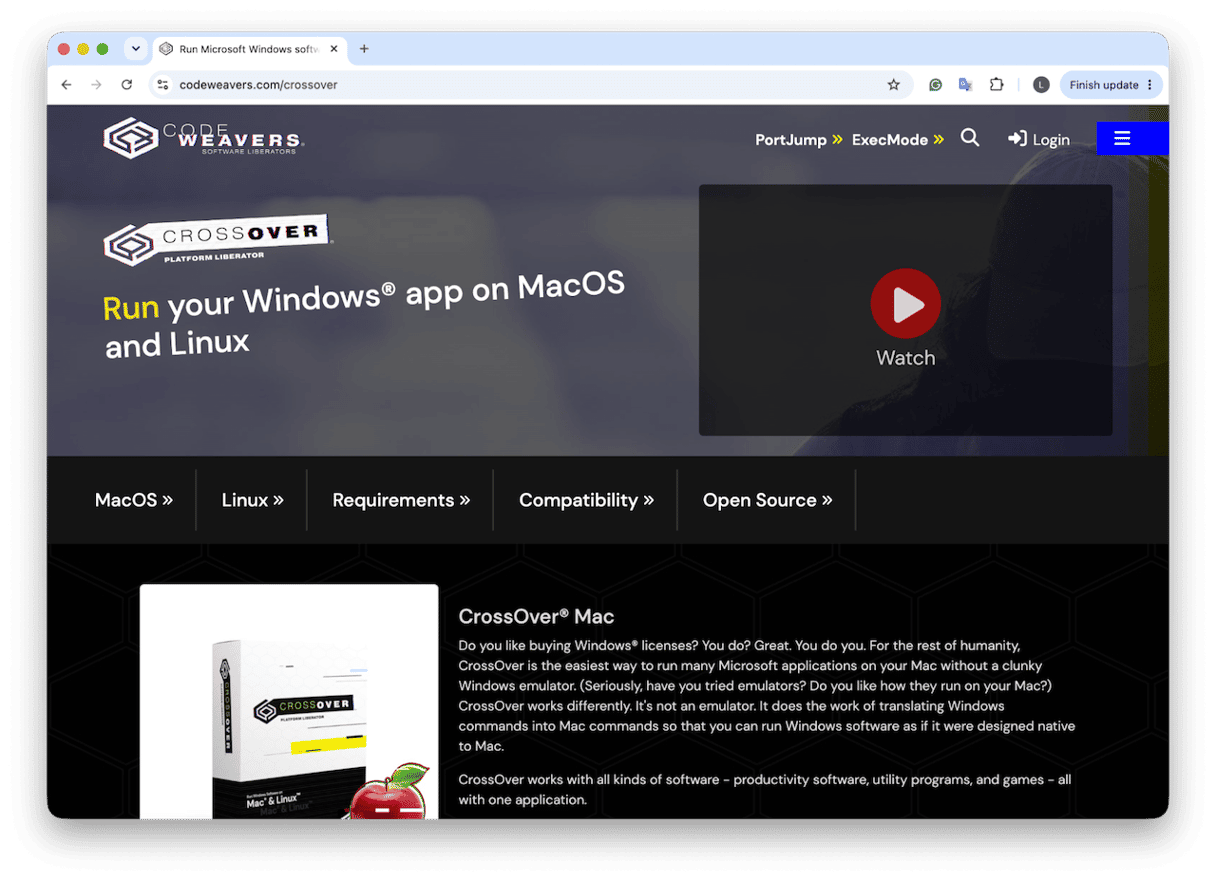Open the Open Source navigation item

point(768,500)
